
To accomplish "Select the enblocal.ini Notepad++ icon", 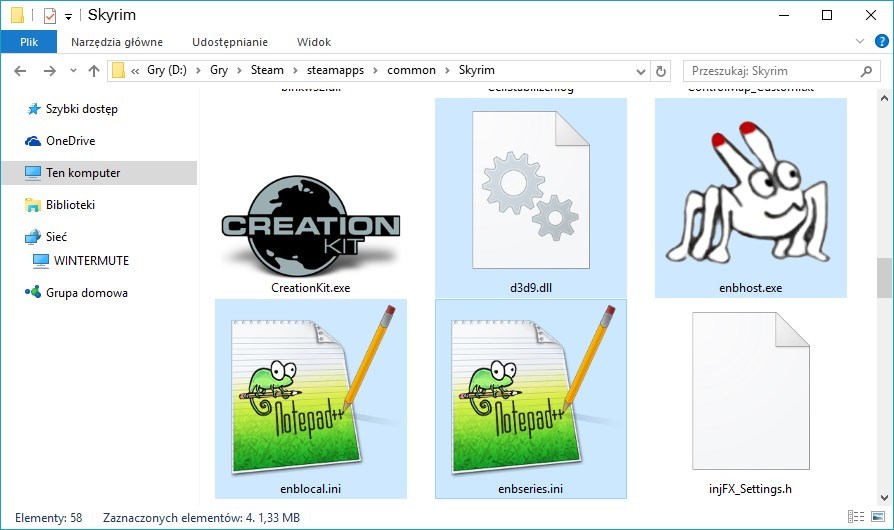I will pyautogui.click(x=312, y=390).
